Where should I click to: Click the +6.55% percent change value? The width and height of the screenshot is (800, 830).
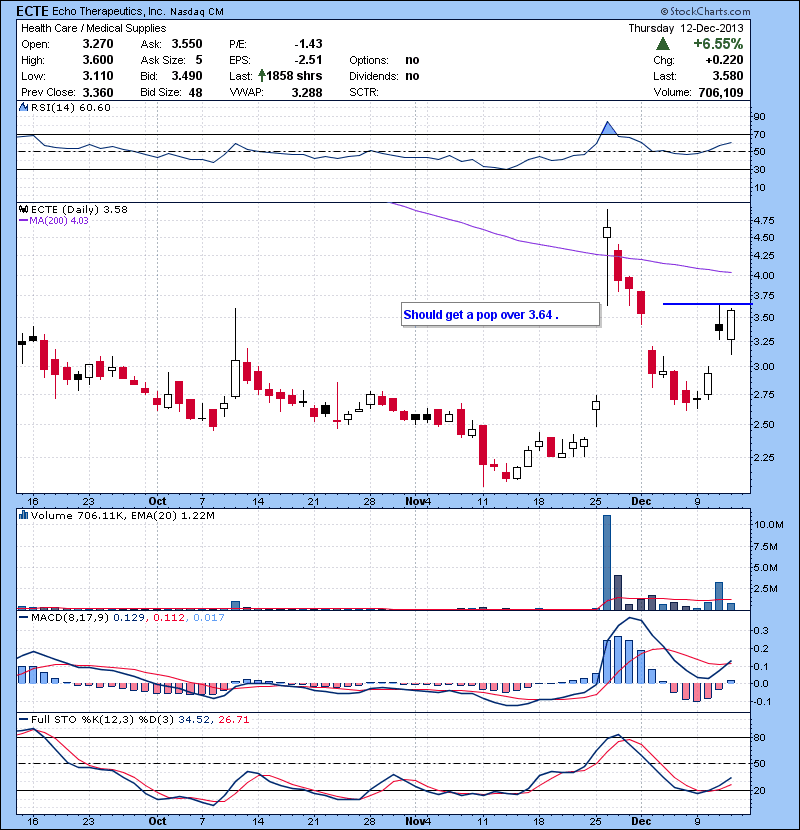718,44
